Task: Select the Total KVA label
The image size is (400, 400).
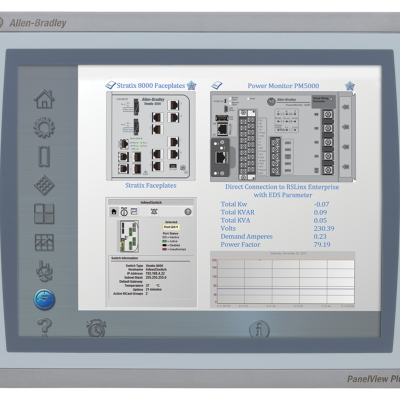Action: (x=235, y=220)
